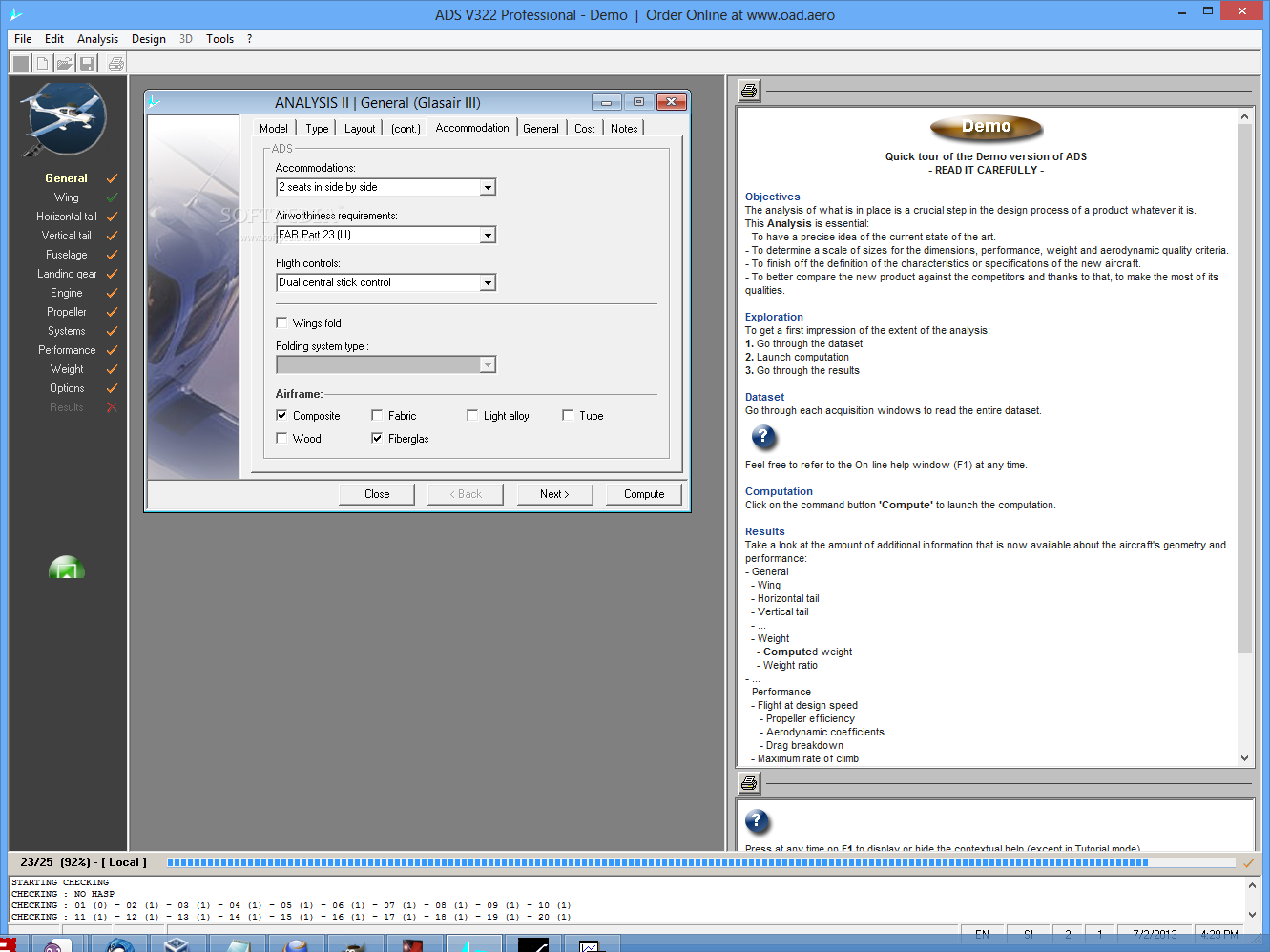This screenshot has width=1270, height=952.
Task: Switch to the Model tab
Action: 273,129
